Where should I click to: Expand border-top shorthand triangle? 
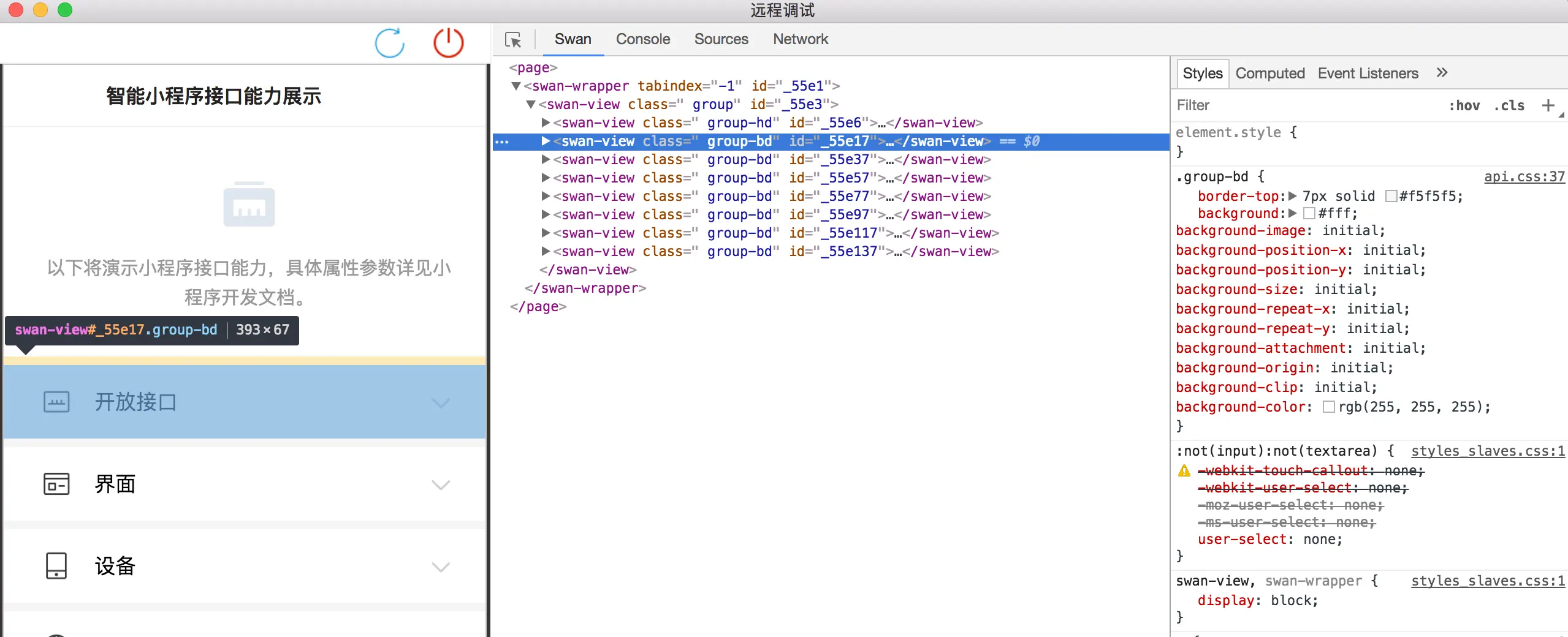(x=1293, y=196)
